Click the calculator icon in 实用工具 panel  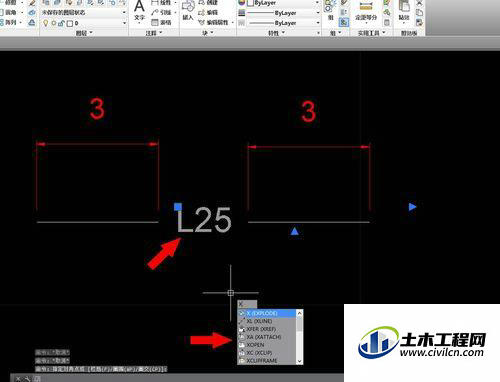pos(387,22)
